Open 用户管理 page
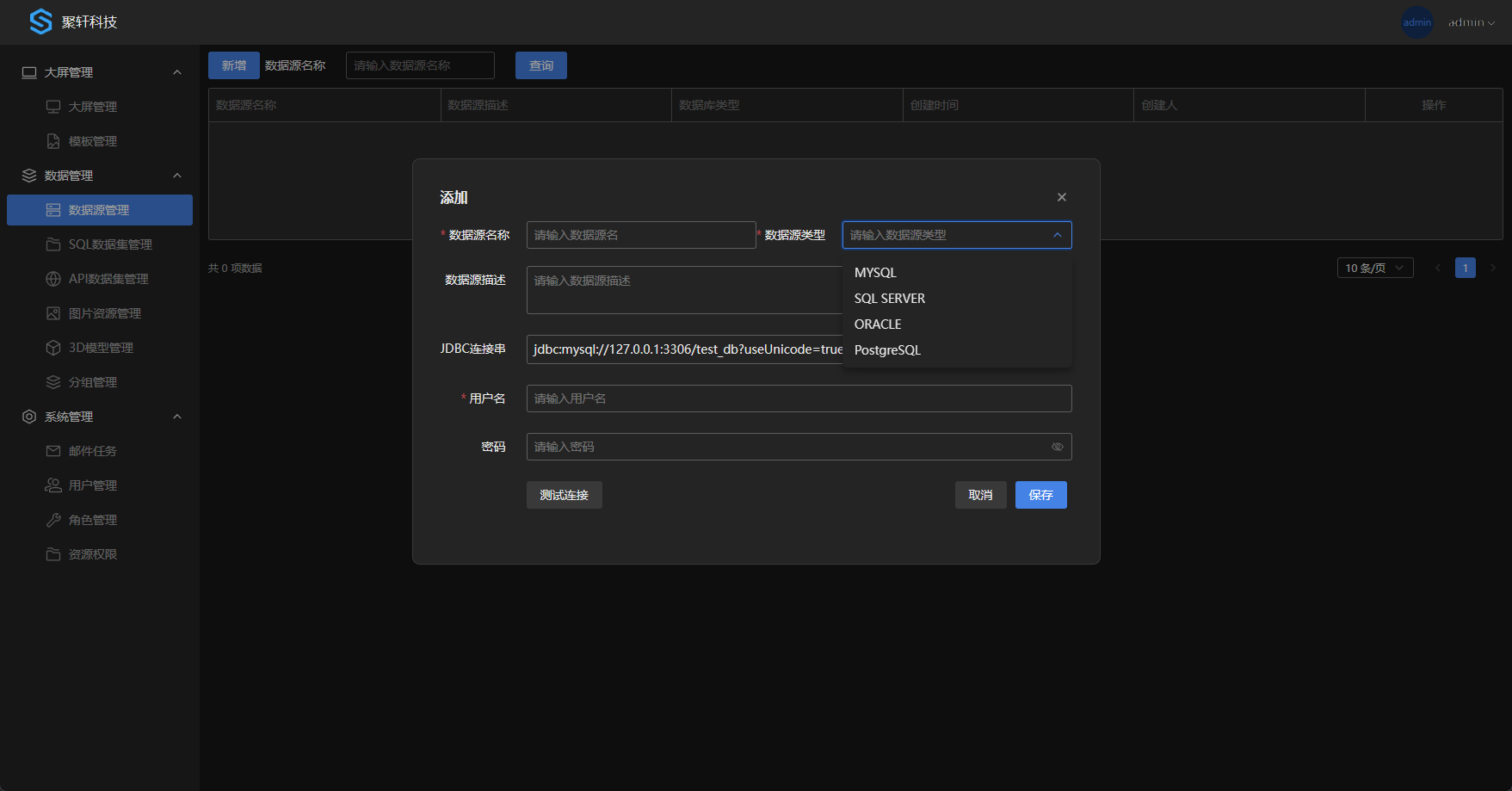Screen dimensions: 1512x791 click(100, 485)
